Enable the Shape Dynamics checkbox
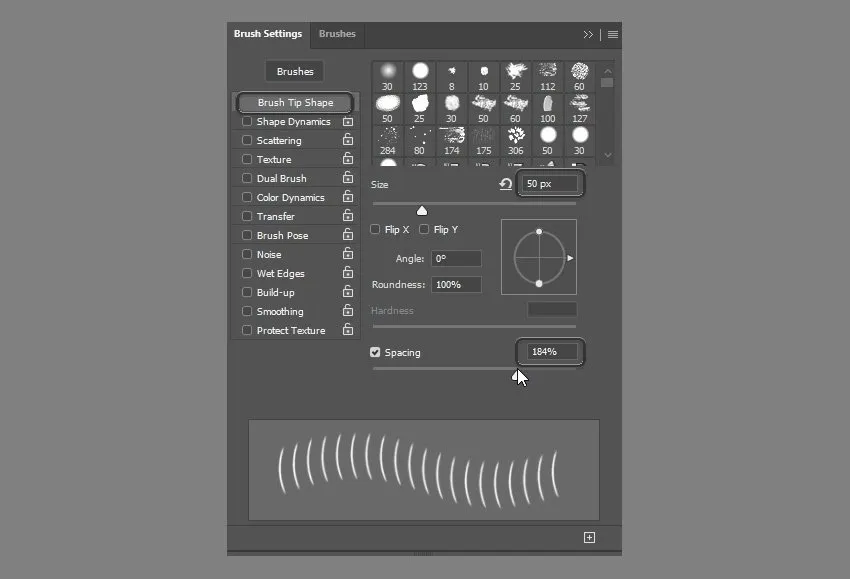The height and width of the screenshot is (579, 850). (247, 122)
